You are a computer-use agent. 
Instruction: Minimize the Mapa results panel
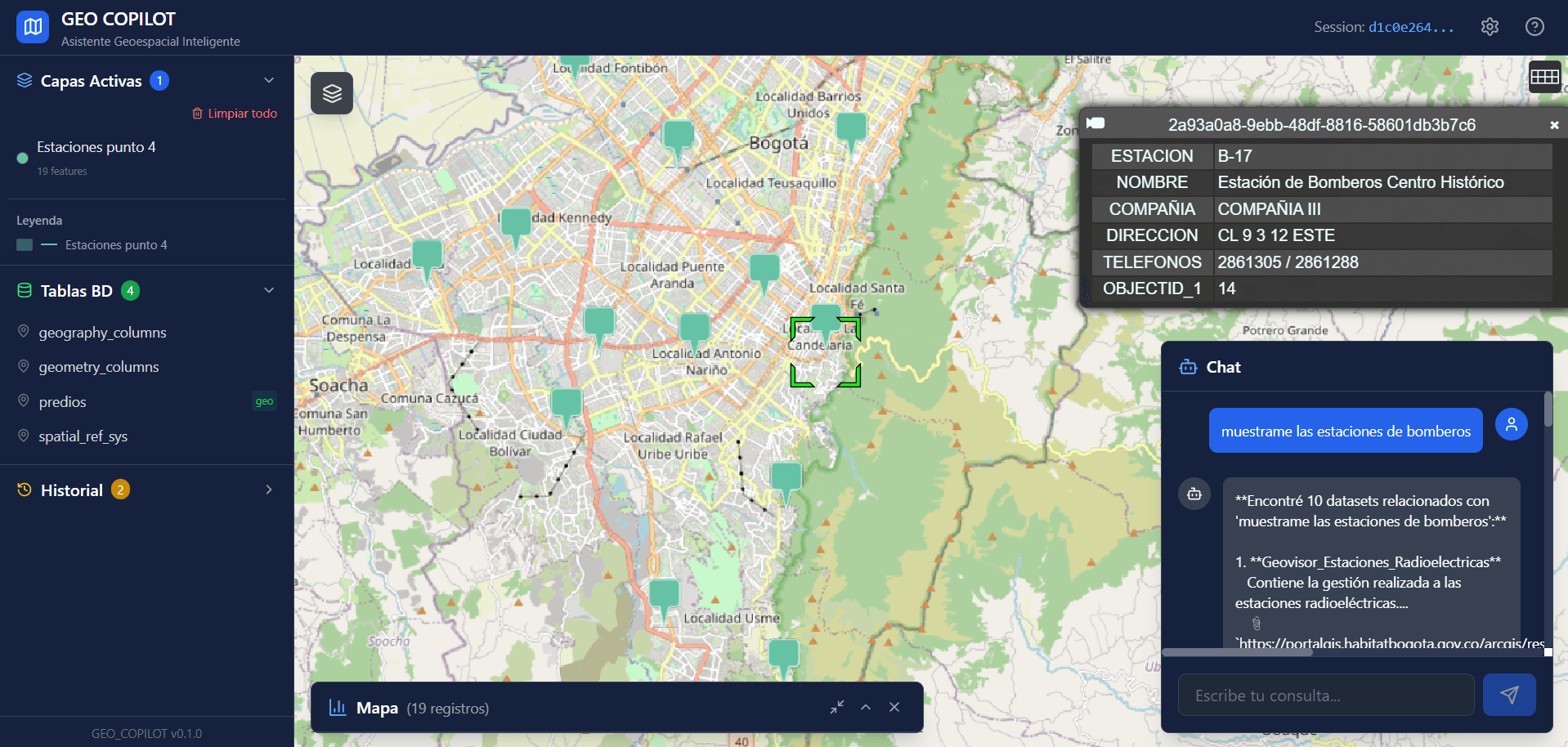[836, 708]
